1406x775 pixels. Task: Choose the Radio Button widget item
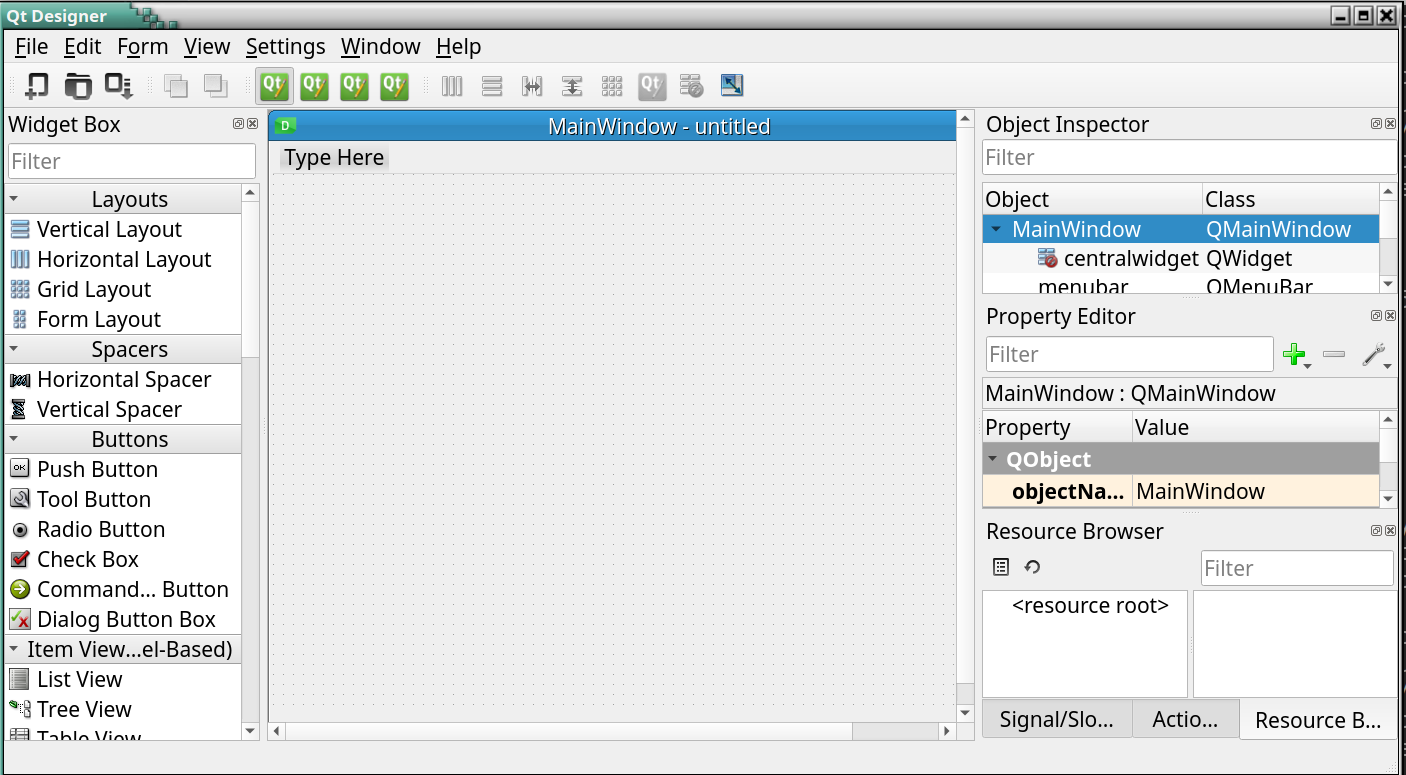pyautogui.click(x=123, y=529)
